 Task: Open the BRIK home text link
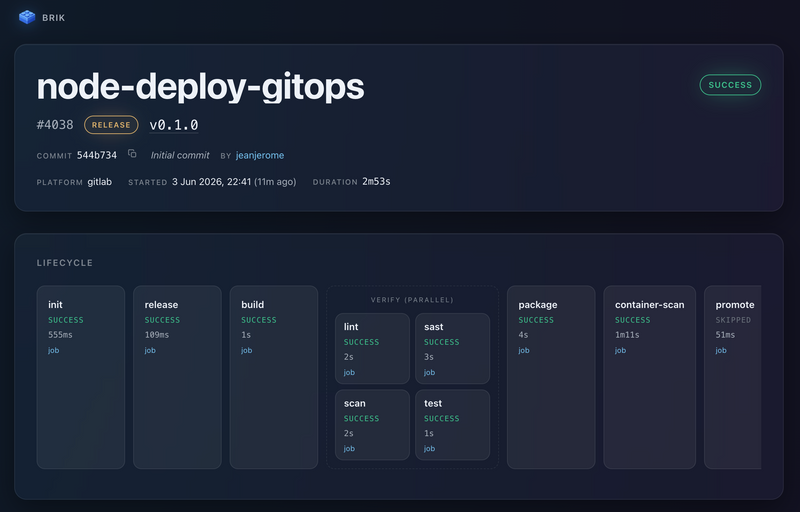tap(54, 18)
